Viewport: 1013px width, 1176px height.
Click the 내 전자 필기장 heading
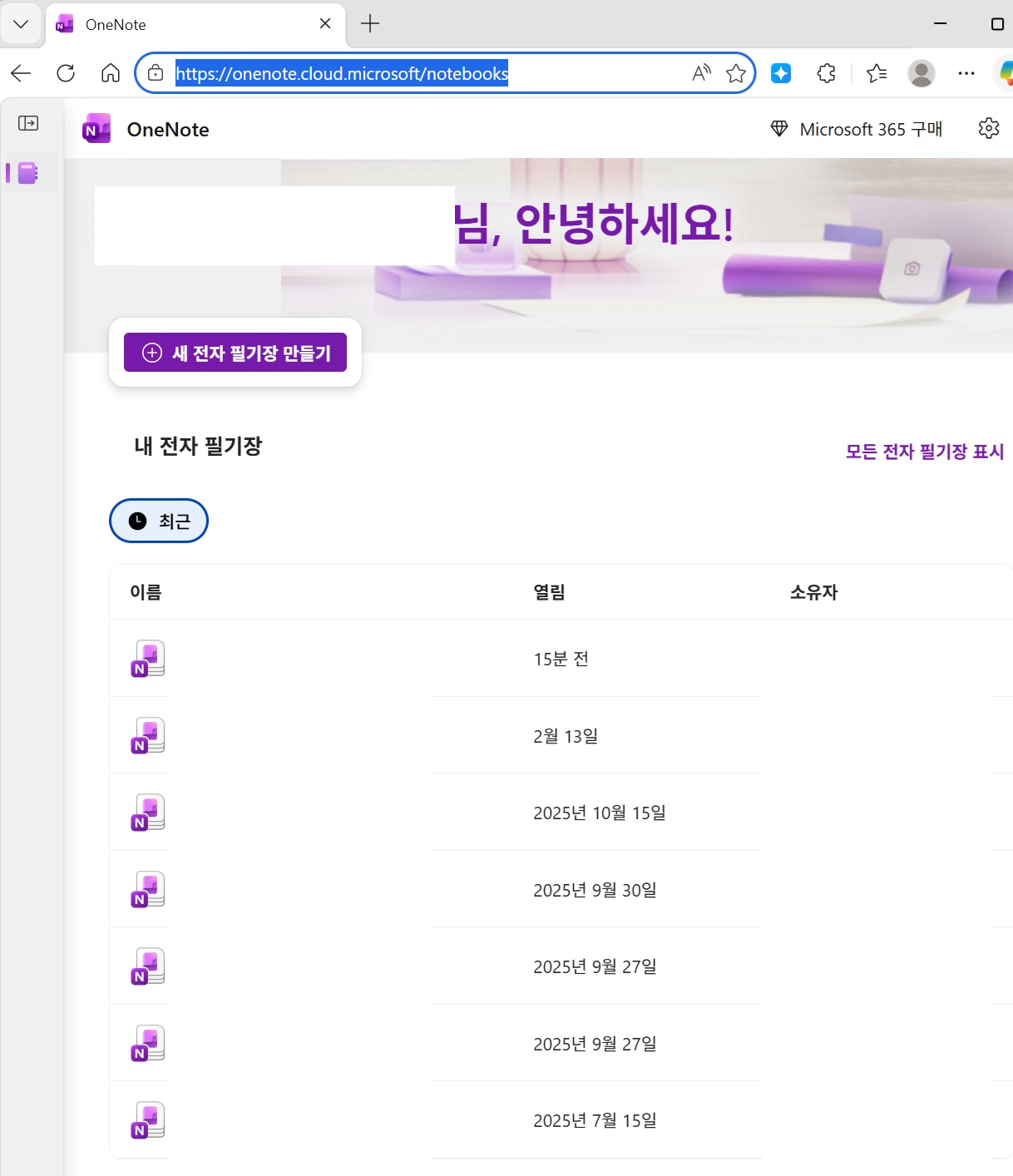click(x=198, y=447)
